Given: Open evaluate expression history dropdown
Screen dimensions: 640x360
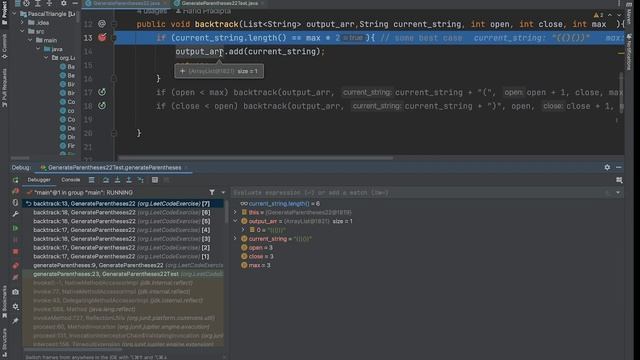Looking at the screenshot, I should click(x=618, y=193).
